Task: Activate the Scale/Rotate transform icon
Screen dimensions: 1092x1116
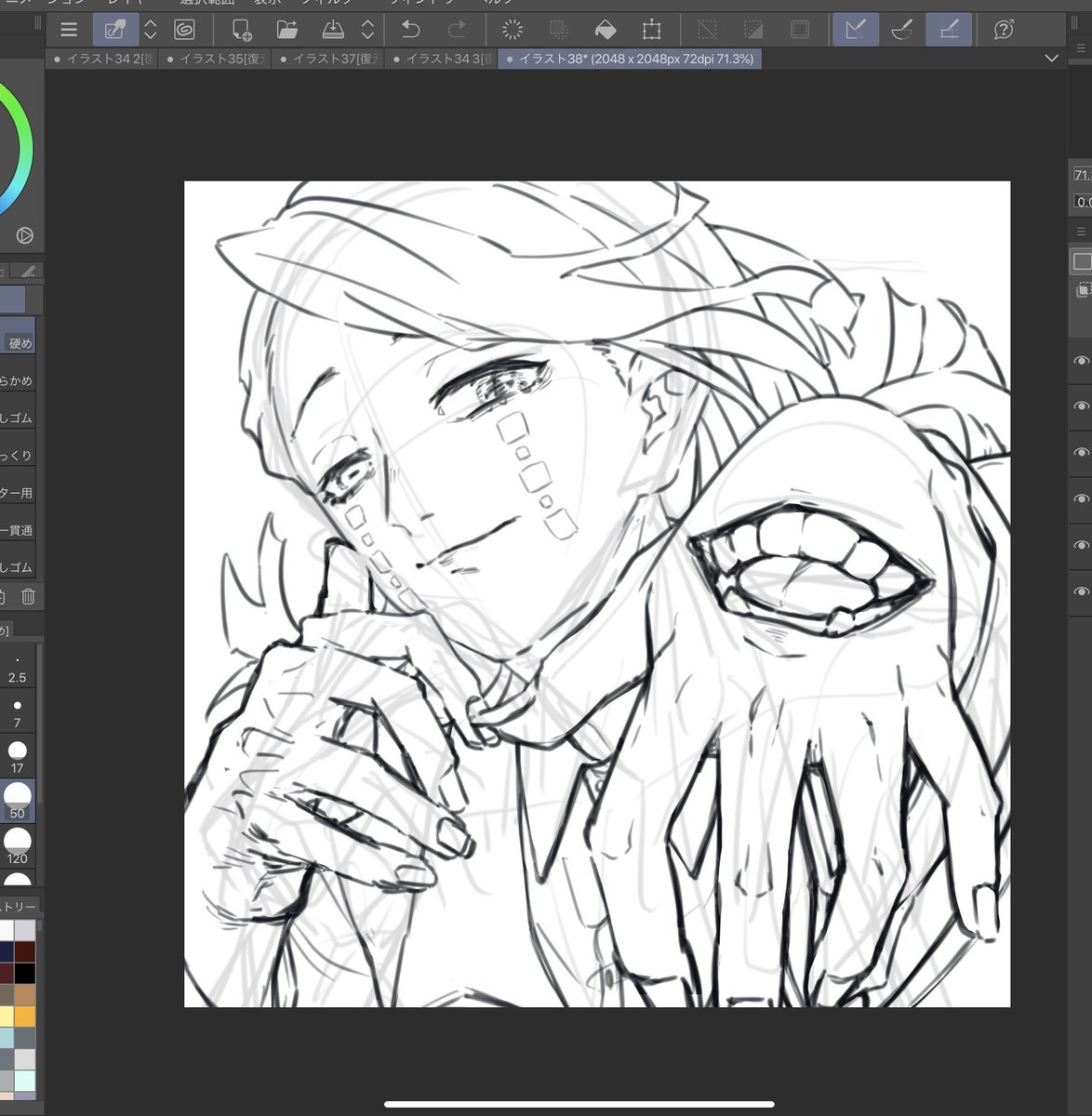Action: tap(652, 30)
